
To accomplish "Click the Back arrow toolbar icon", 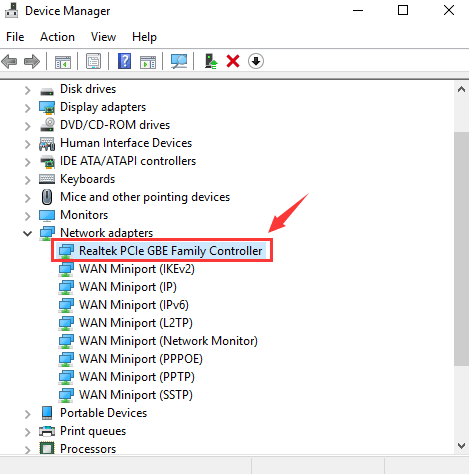I will pyautogui.click(x=9, y=61).
